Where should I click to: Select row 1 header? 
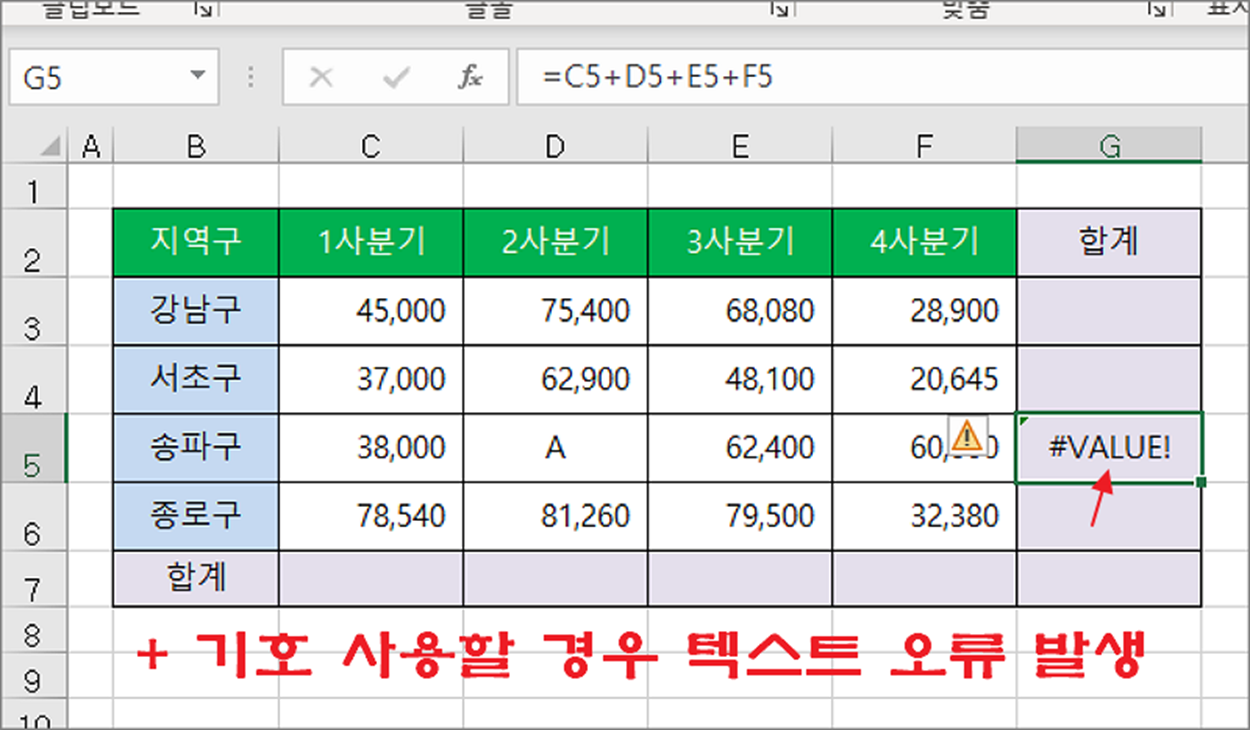(33, 188)
